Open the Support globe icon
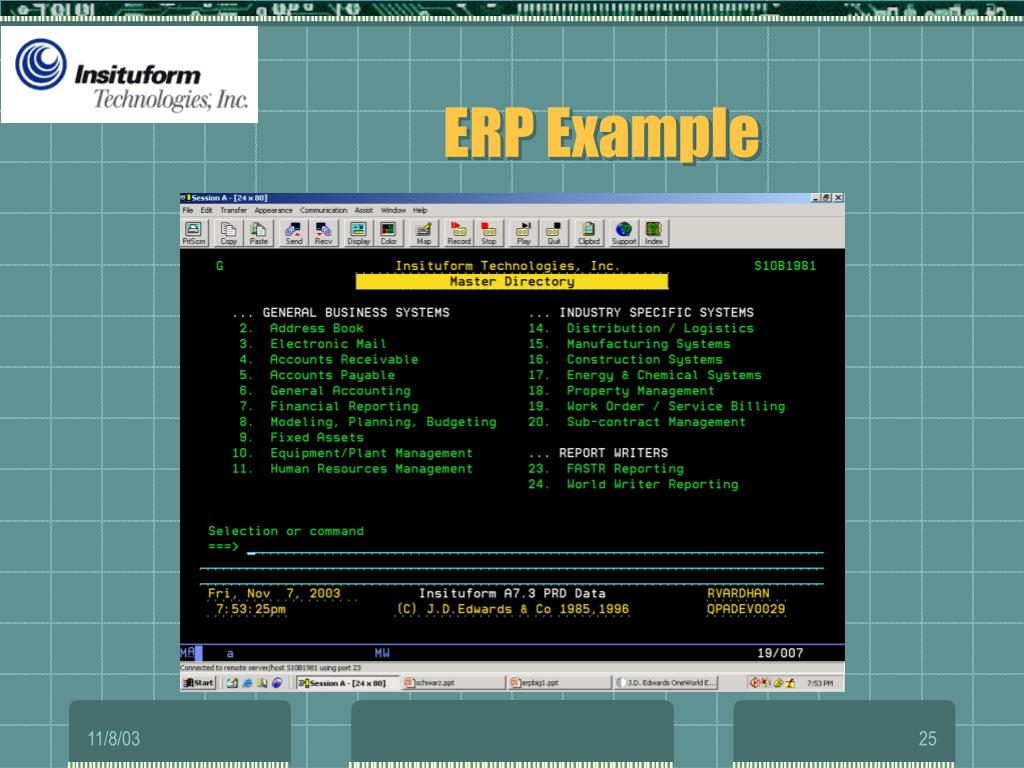The height and width of the screenshot is (768, 1024). click(624, 232)
